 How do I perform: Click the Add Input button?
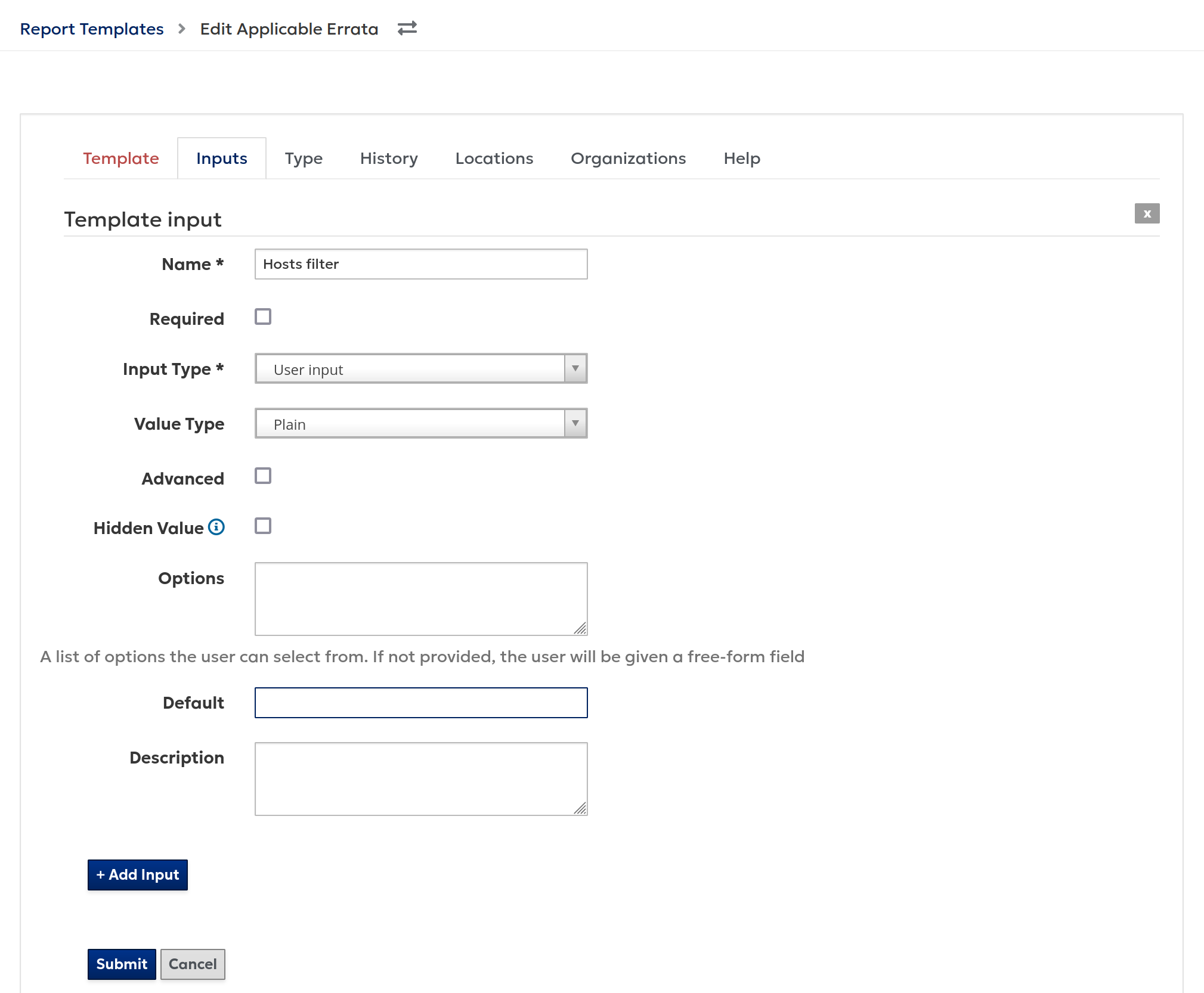(x=137, y=875)
